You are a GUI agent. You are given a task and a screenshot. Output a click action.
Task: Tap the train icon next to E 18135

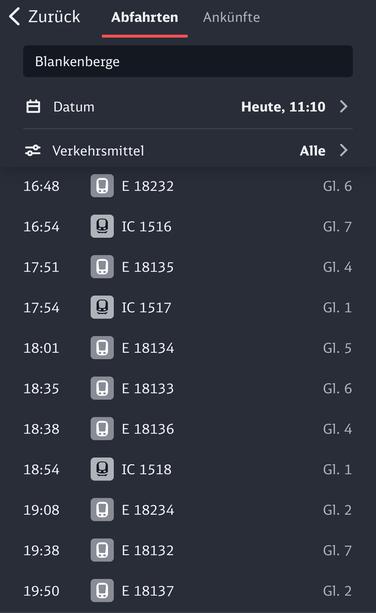(x=102, y=267)
